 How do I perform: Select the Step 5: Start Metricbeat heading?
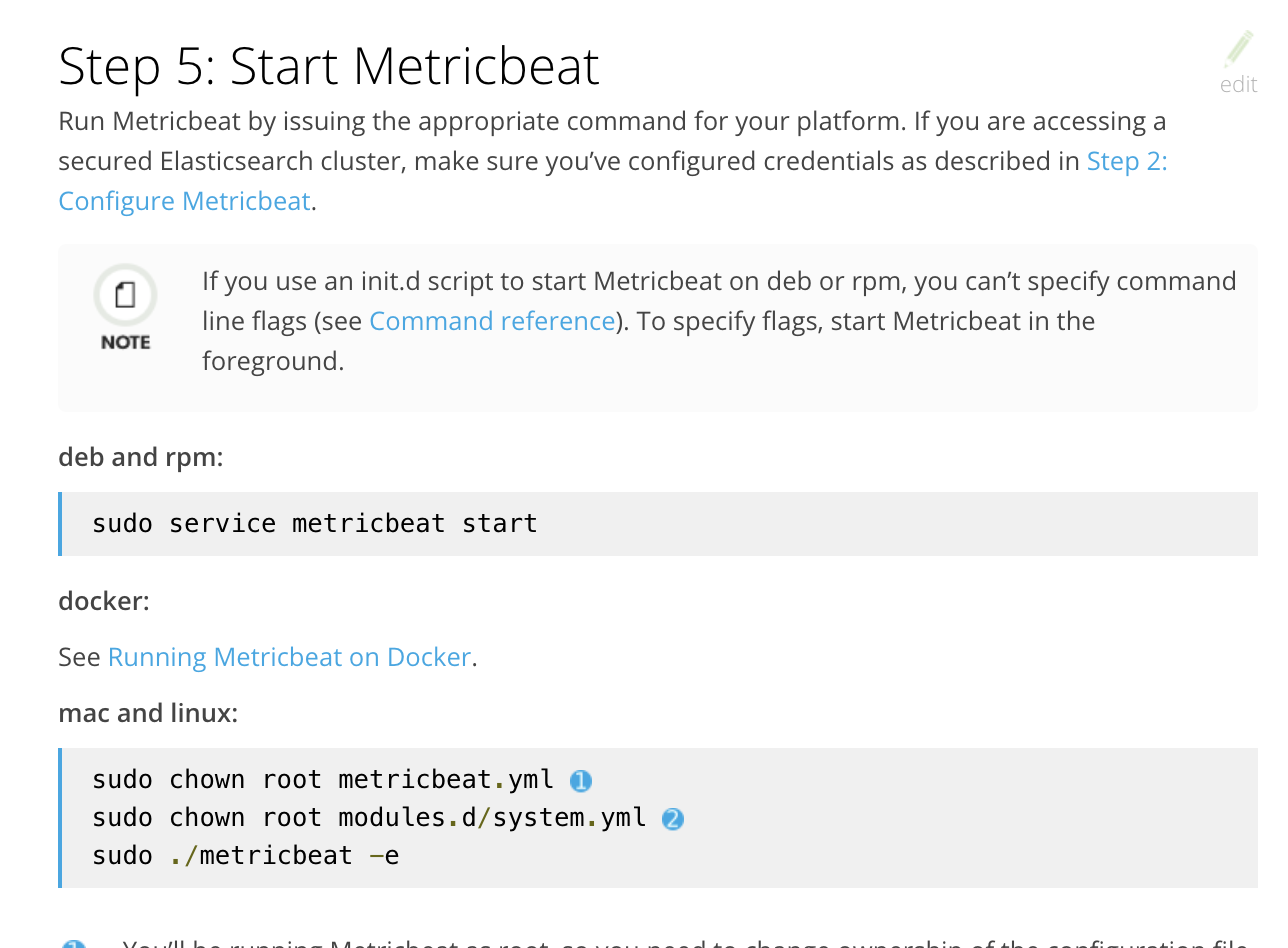[x=328, y=66]
